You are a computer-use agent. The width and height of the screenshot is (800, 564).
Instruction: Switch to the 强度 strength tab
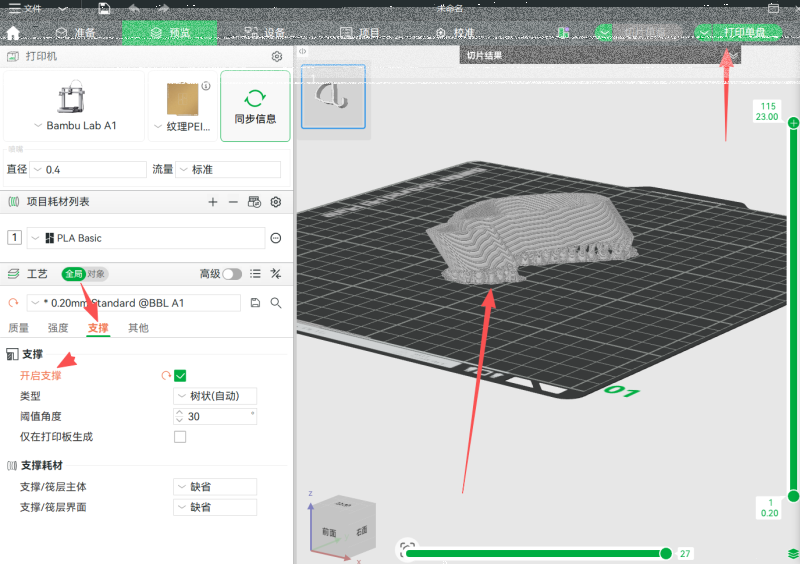point(58,328)
